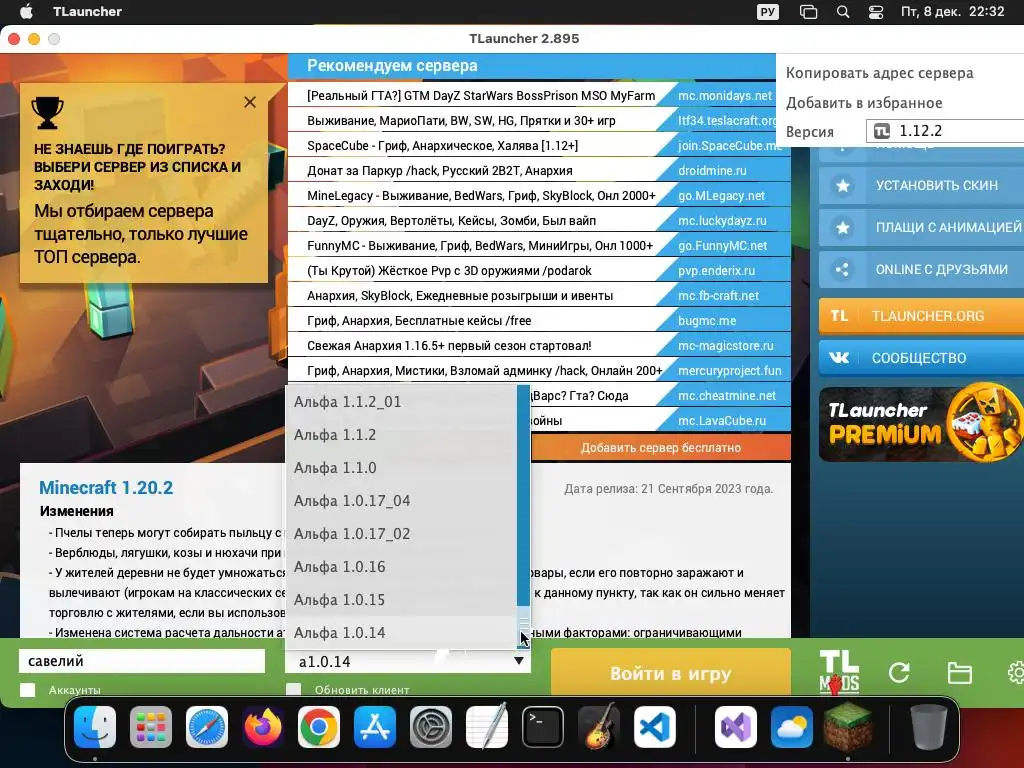The height and width of the screenshot is (768, 1024).
Task: Click the share icon beside ONLINE С ДРУЗЬЯМИ
Action: pyautogui.click(x=842, y=269)
